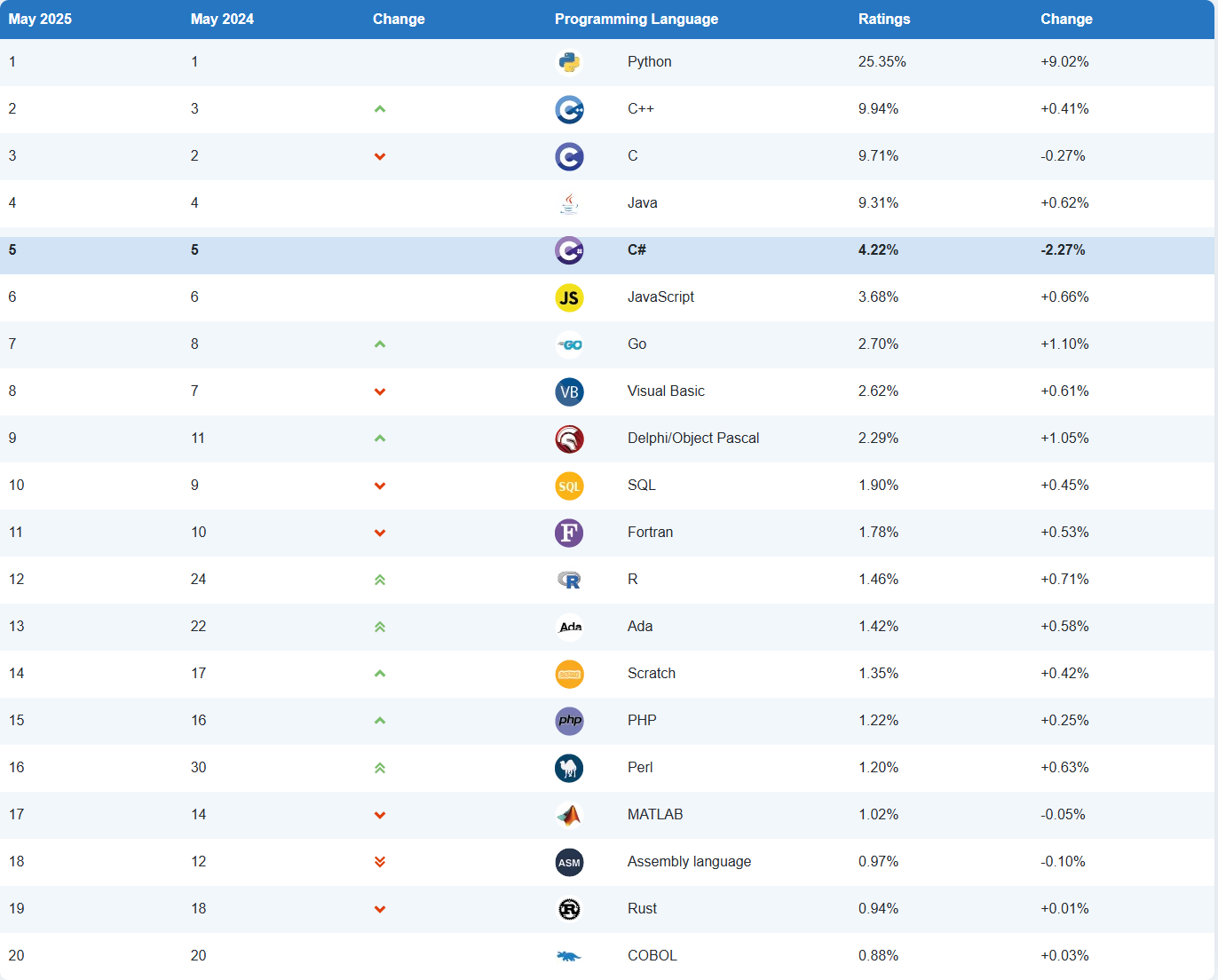Click the COBOL language name
The image size is (1218, 980).
652,956
